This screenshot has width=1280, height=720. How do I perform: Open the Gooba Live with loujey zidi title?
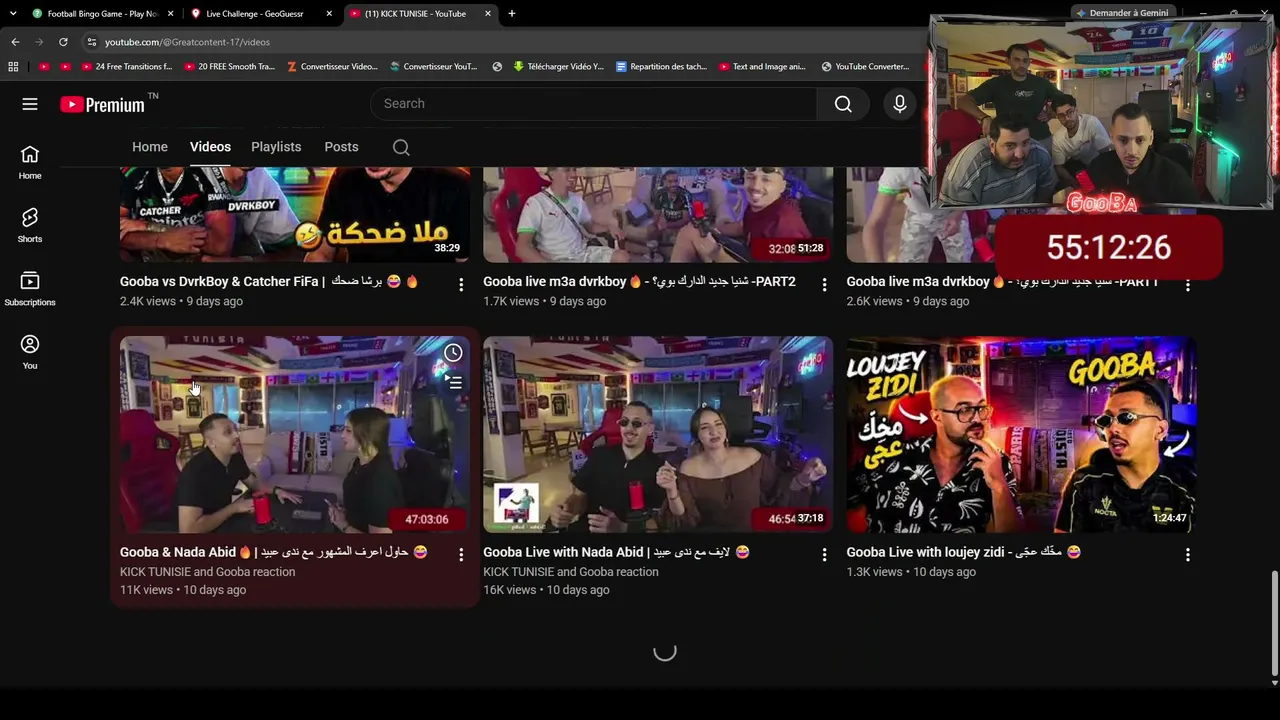[963, 552]
